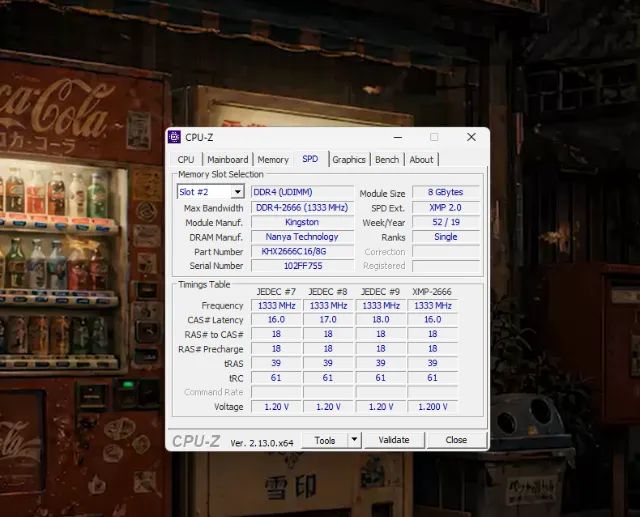
Task: Click the 52 / 19 week/year value
Action: (446, 222)
